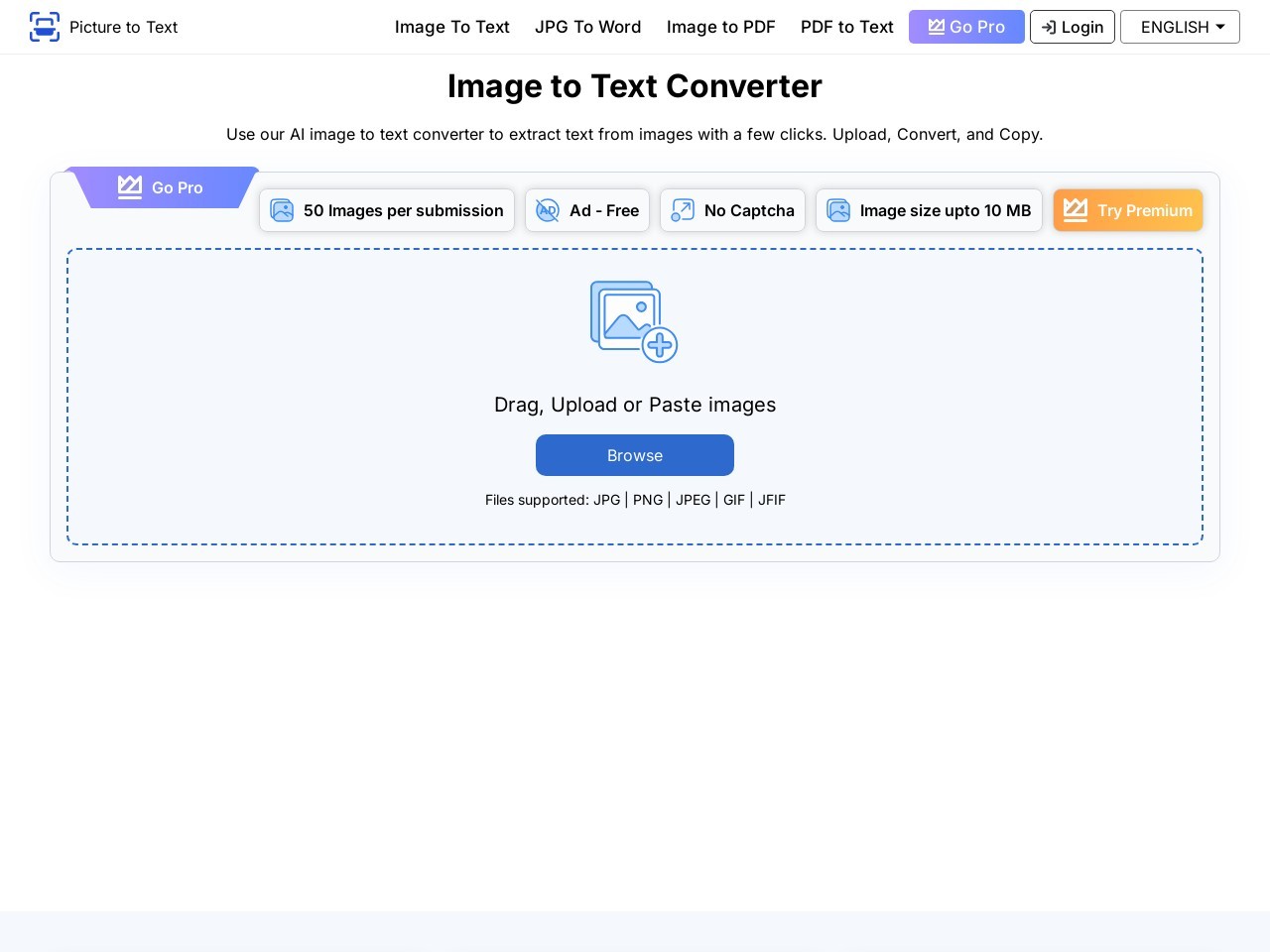Select the Go Pro ribbon tab
Viewport: 1270px width, 952px height.
coord(162,187)
